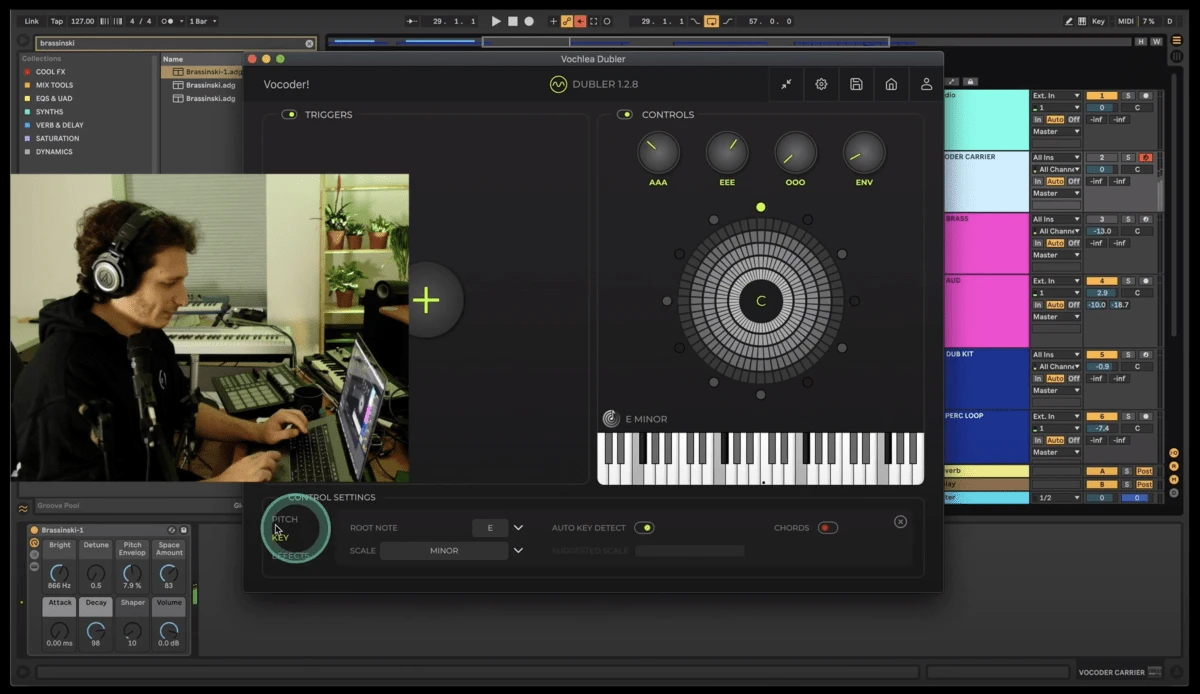Add a new trigger with plus button
This screenshot has height=694, width=1200.
tap(427, 299)
